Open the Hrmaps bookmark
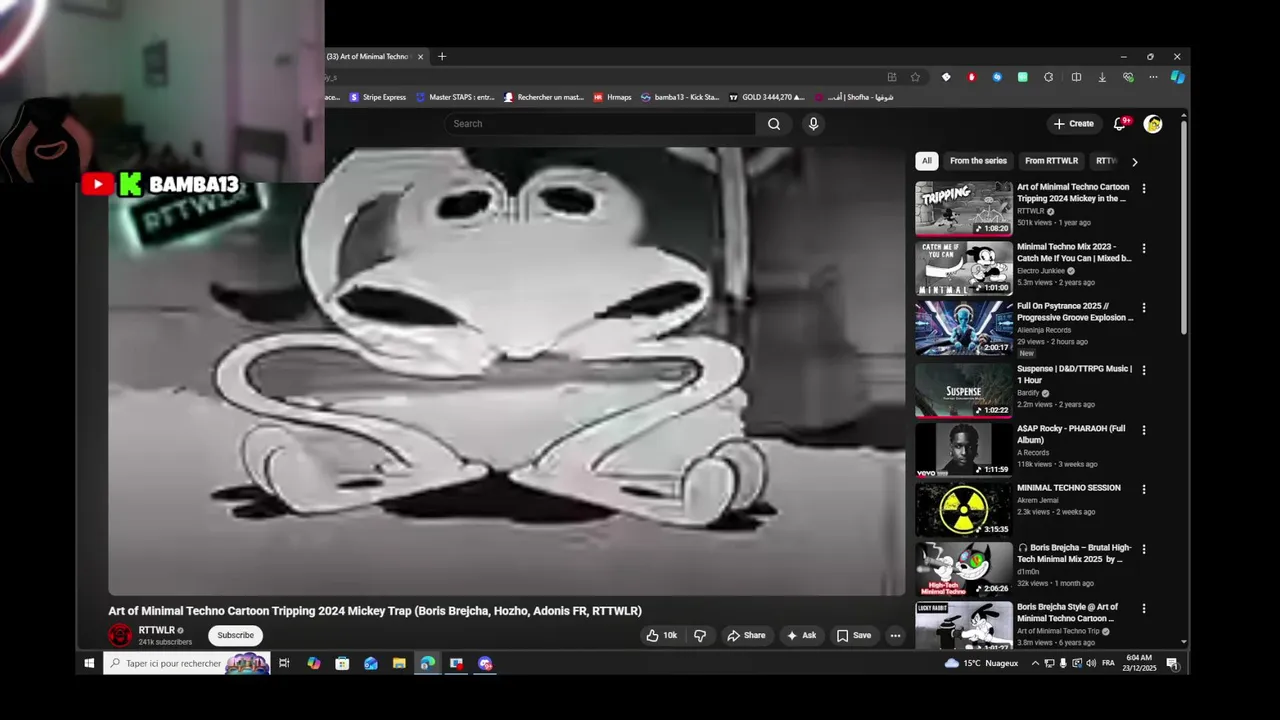 click(x=612, y=97)
